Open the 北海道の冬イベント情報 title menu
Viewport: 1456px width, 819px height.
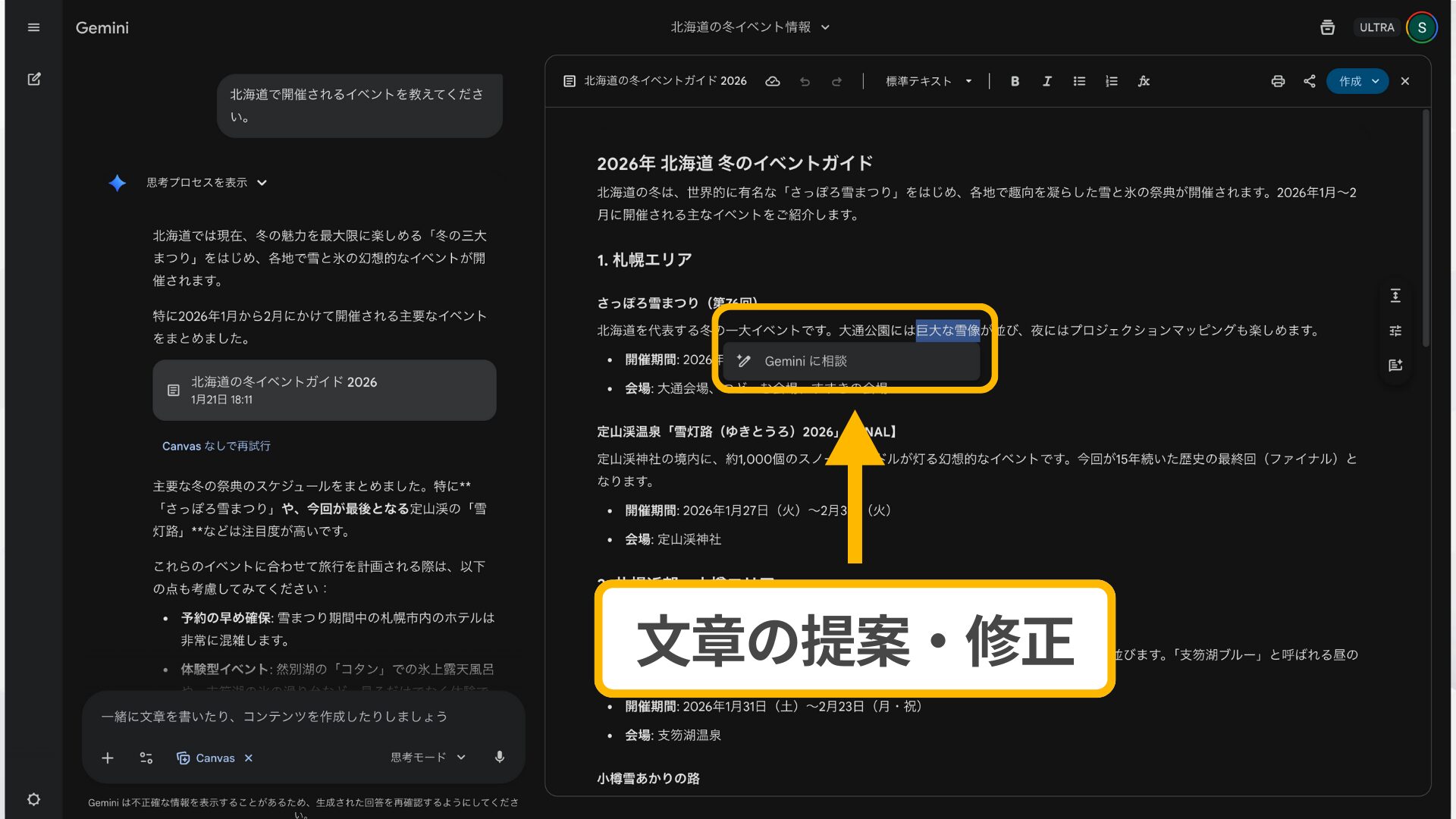coord(827,27)
